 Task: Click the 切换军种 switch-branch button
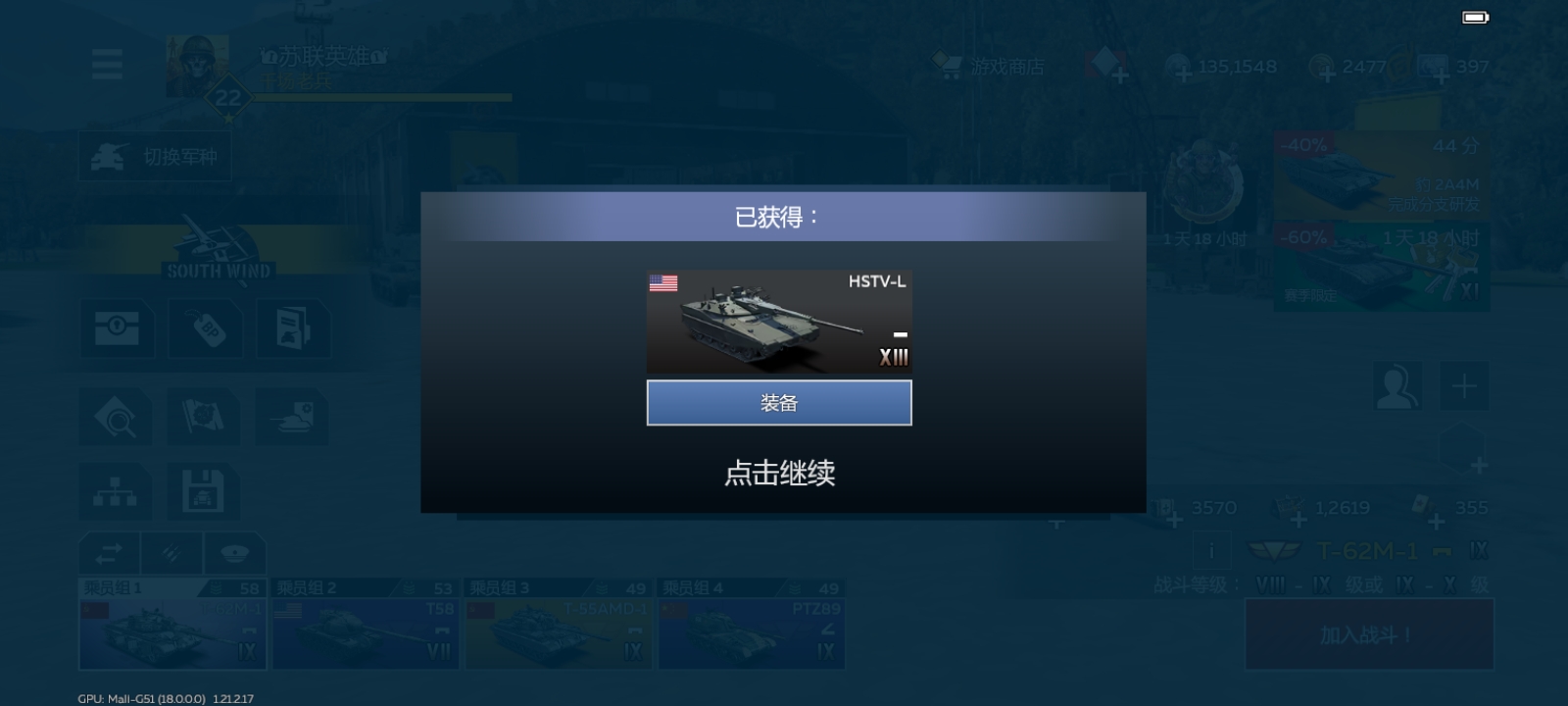tap(155, 157)
